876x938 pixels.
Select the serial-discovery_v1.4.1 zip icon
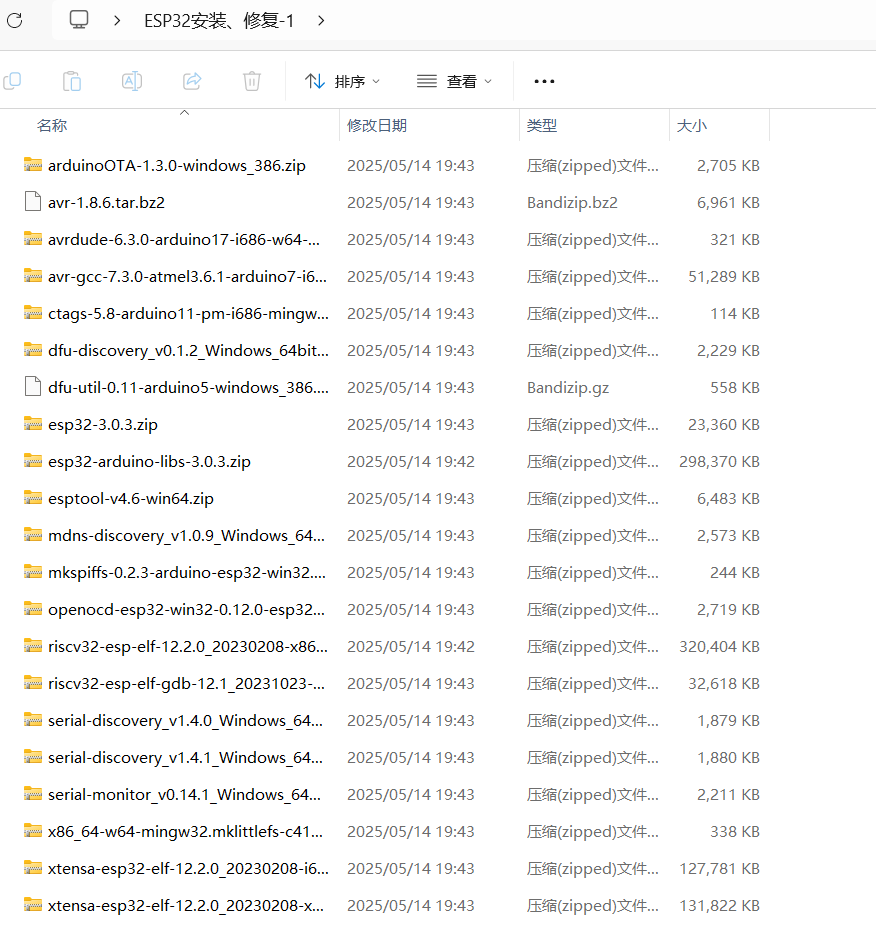coord(33,757)
